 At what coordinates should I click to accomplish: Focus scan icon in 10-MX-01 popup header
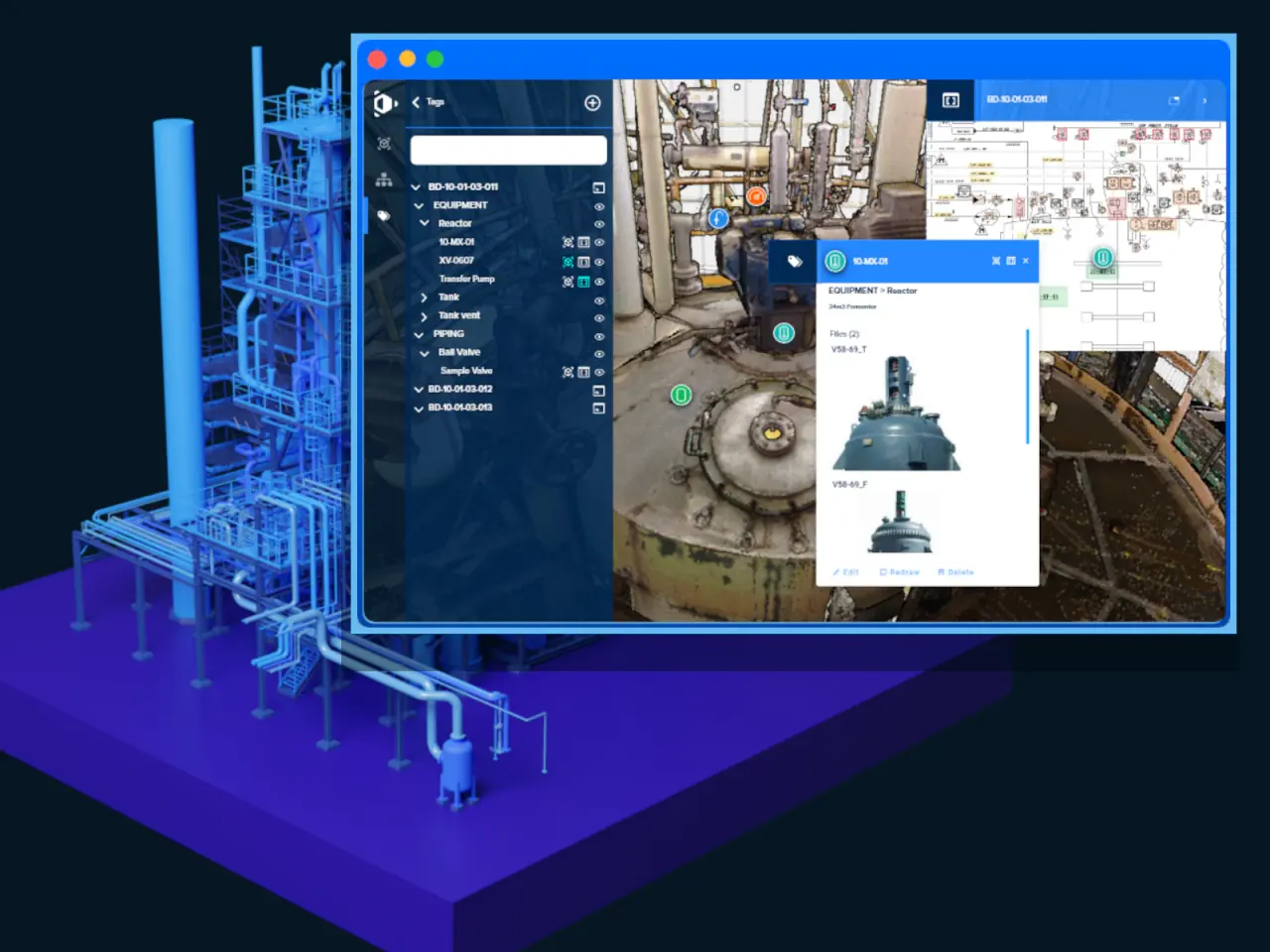(x=996, y=261)
